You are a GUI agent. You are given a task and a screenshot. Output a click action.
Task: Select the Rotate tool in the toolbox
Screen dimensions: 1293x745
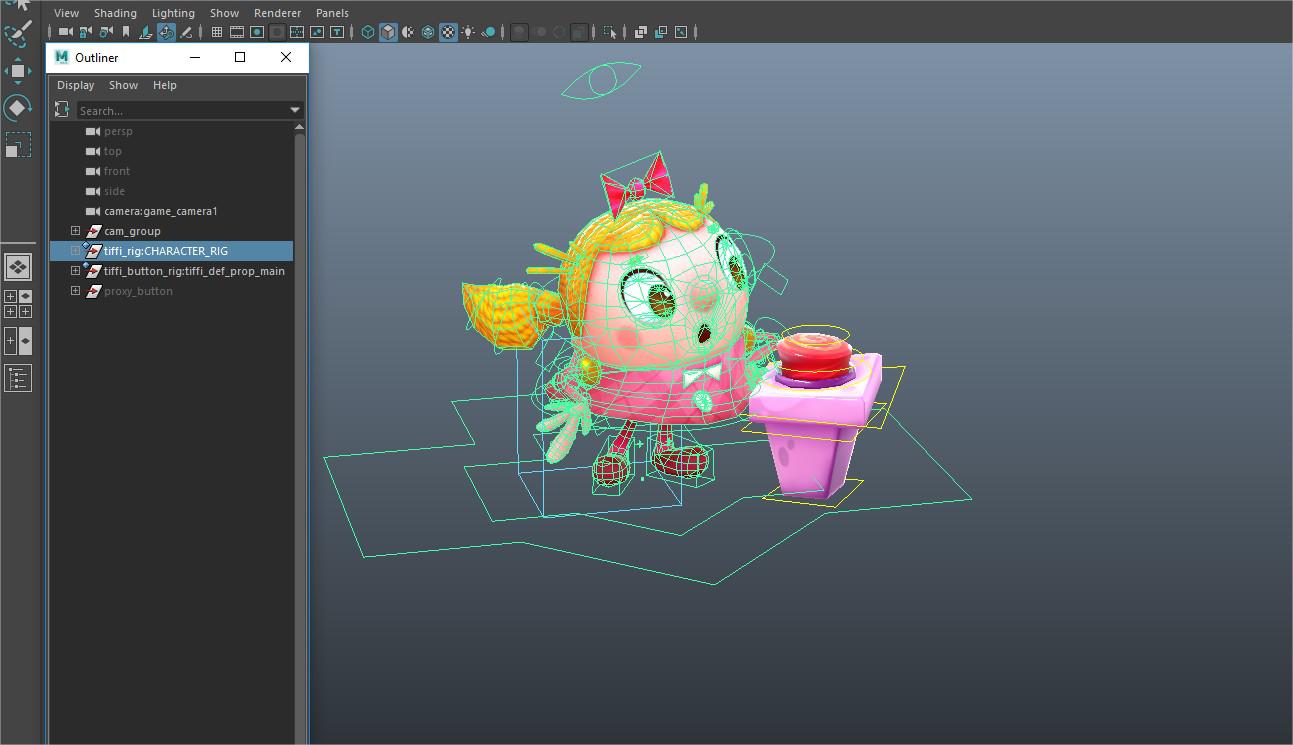pos(18,107)
